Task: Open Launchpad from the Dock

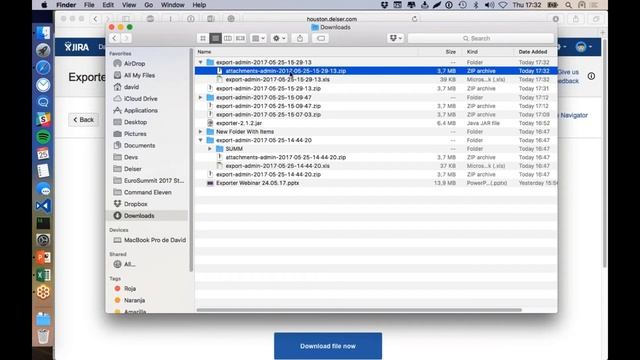Action: tap(43, 50)
